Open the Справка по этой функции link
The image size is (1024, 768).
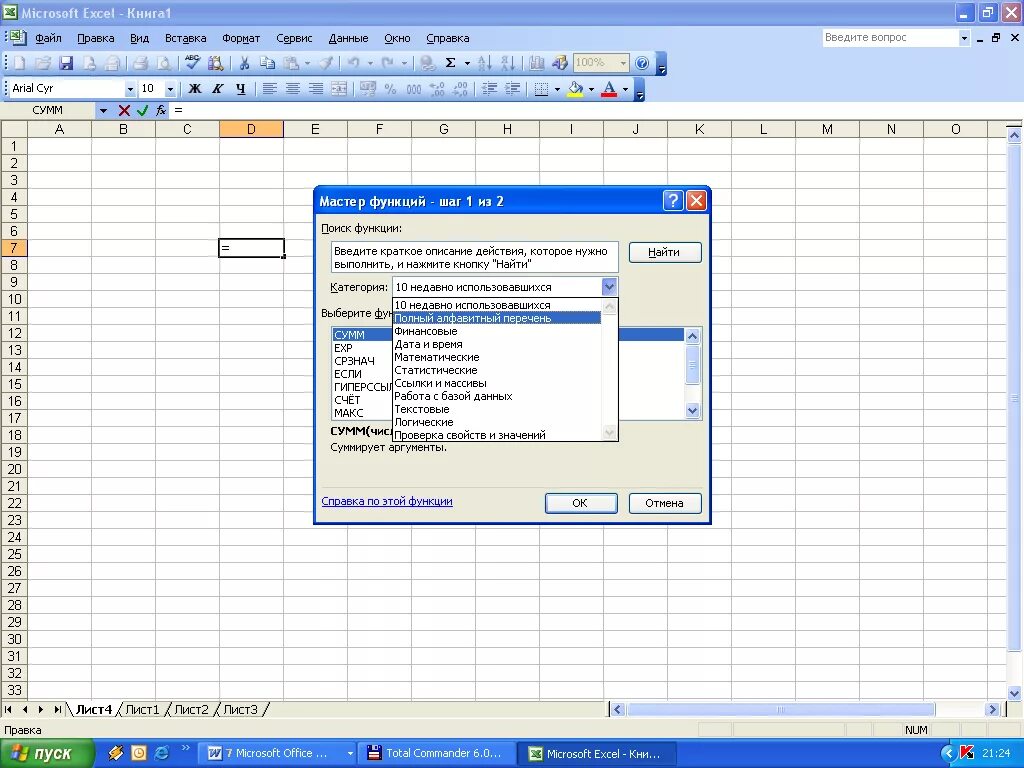(387, 501)
